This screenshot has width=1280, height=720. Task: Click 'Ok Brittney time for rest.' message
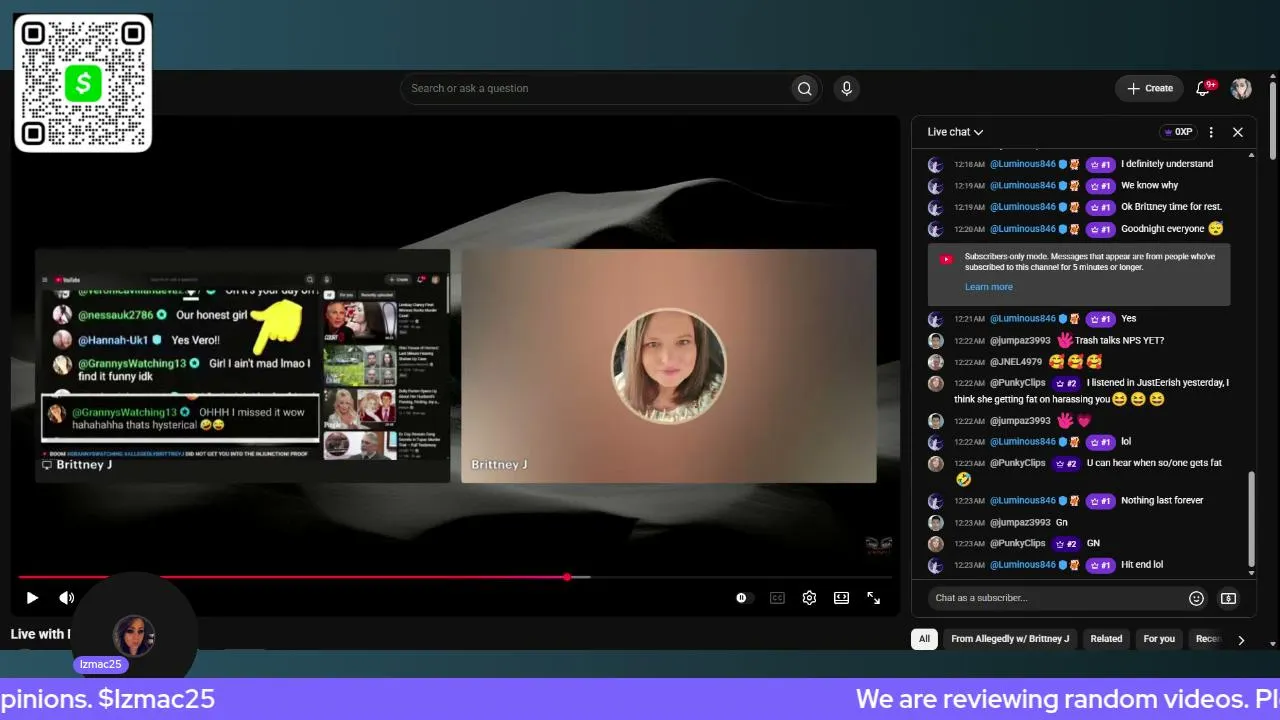click(x=1171, y=207)
